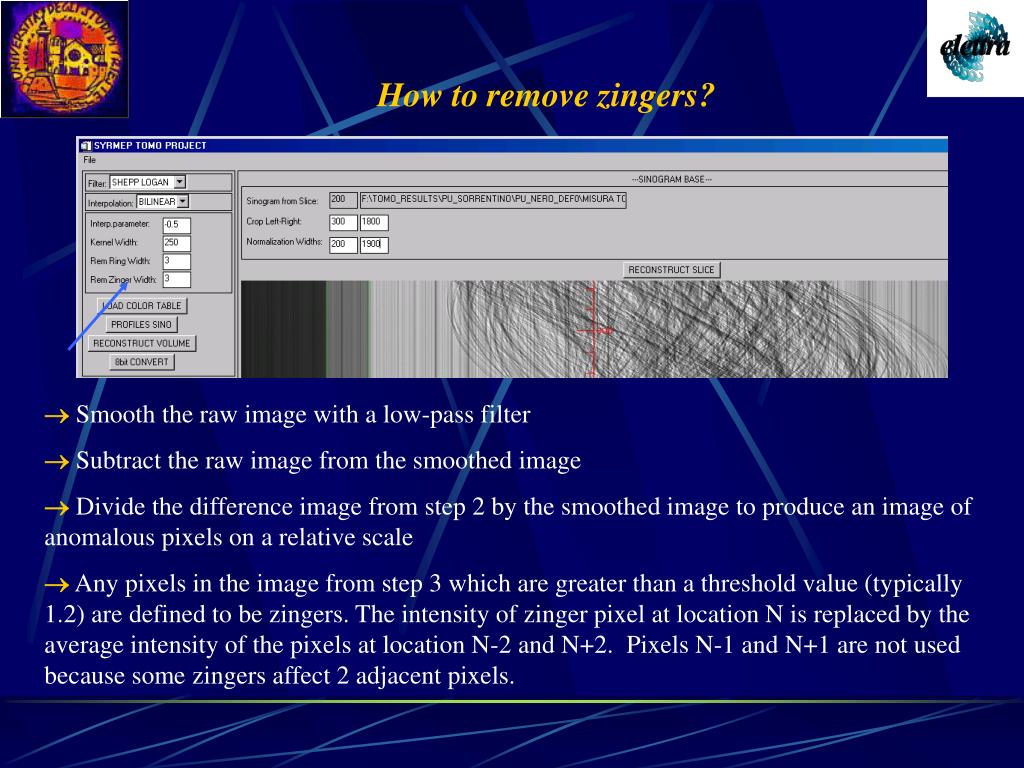Click the PROFILES SINO button
This screenshot has width=1024, height=768.
141,325
